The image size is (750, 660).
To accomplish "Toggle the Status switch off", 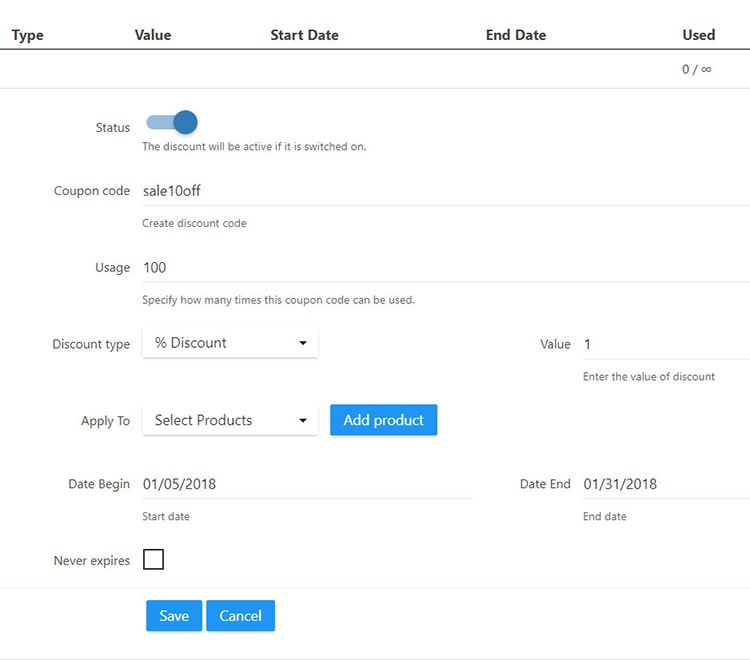I will 172,123.
